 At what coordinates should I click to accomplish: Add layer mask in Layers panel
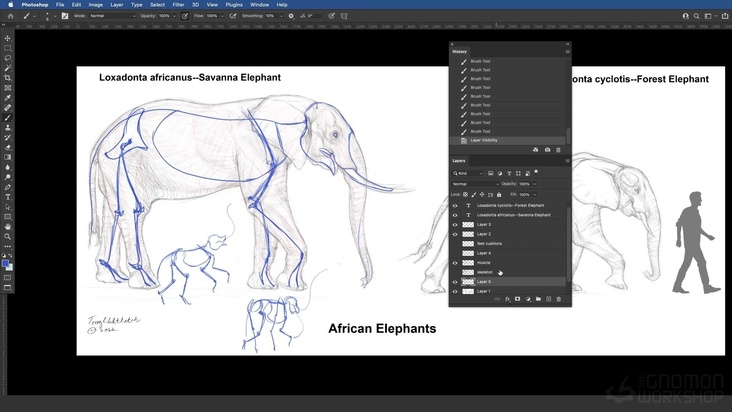(x=517, y=299)
